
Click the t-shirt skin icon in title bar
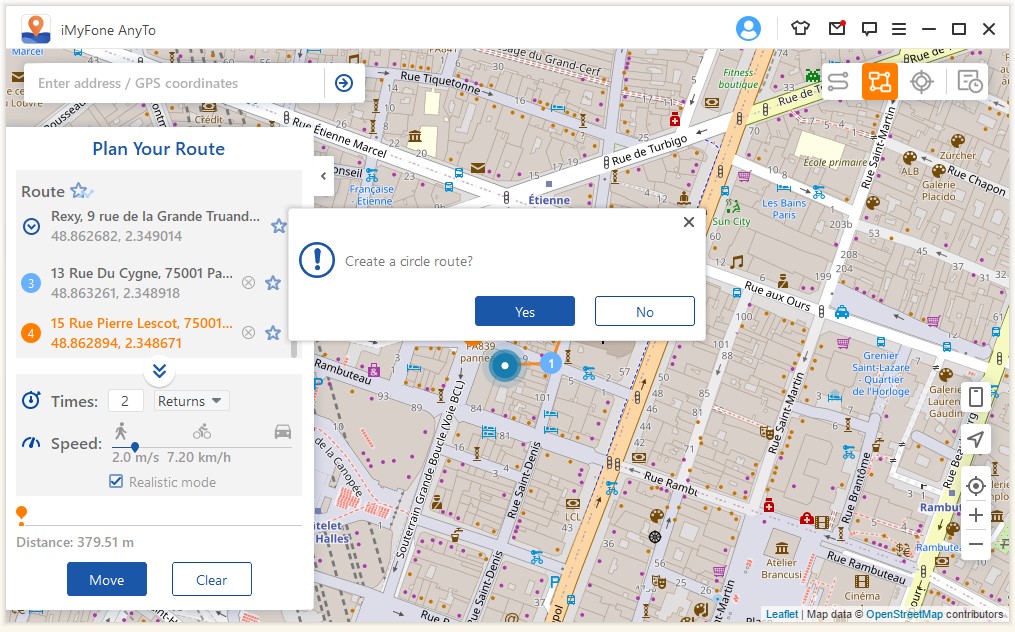point(800,29)
